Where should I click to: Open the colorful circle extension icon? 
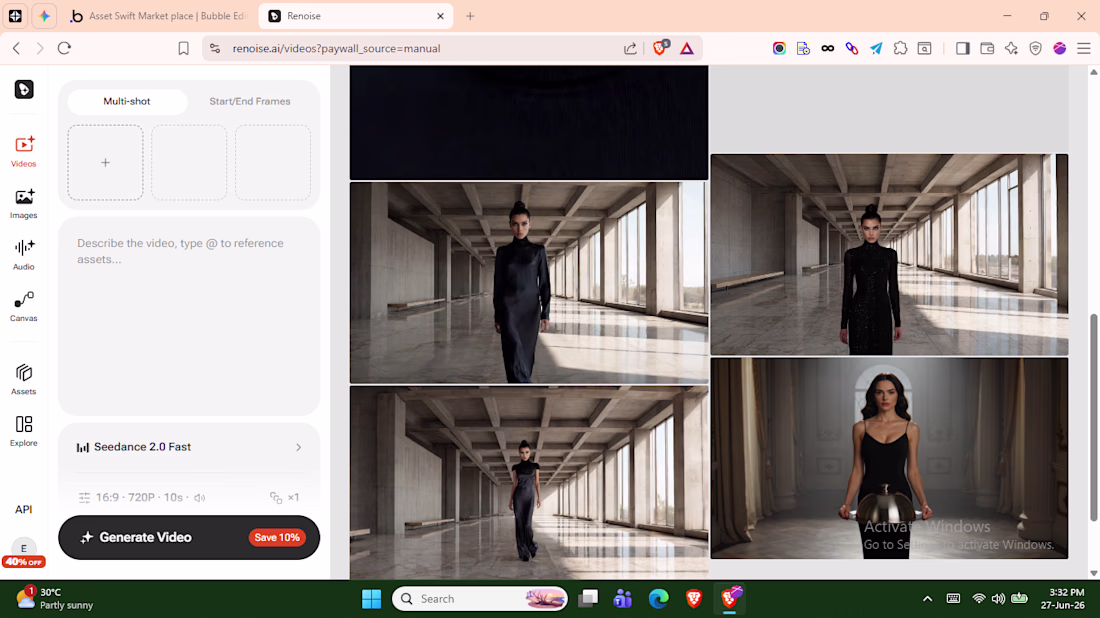pos(779,48)
